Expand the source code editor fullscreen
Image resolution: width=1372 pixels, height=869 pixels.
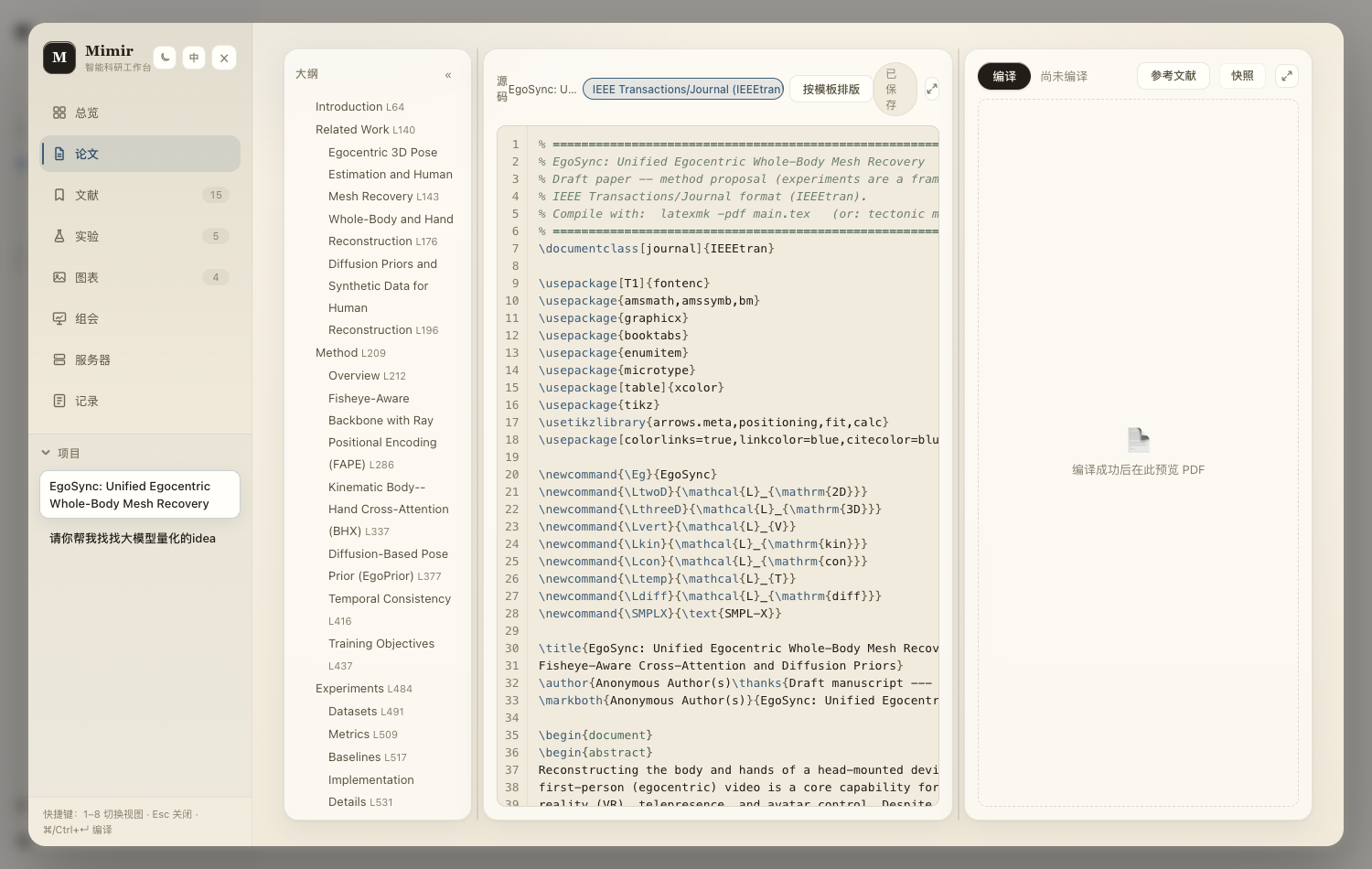932,89
